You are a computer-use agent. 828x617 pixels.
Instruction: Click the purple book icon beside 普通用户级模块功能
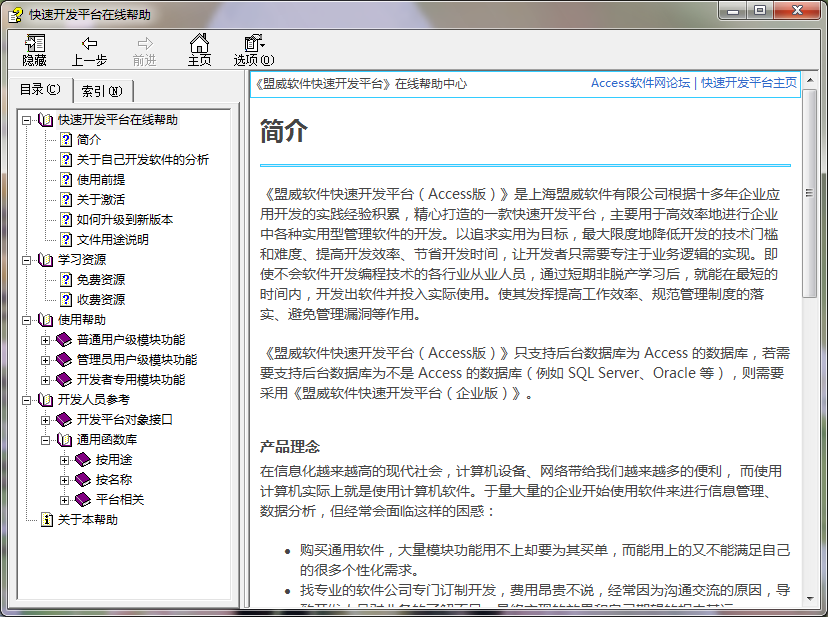pyautogui.click(x=64, y=340)
